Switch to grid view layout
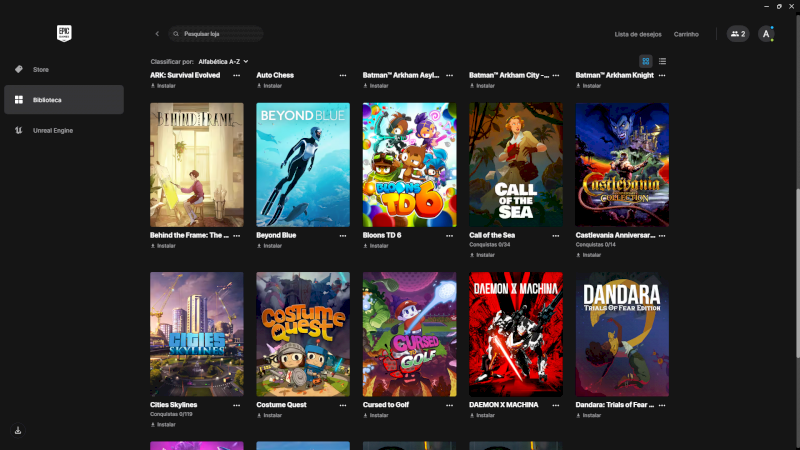Image resolution: width=800 pixels, height=450 pixels. click(646, 61)
